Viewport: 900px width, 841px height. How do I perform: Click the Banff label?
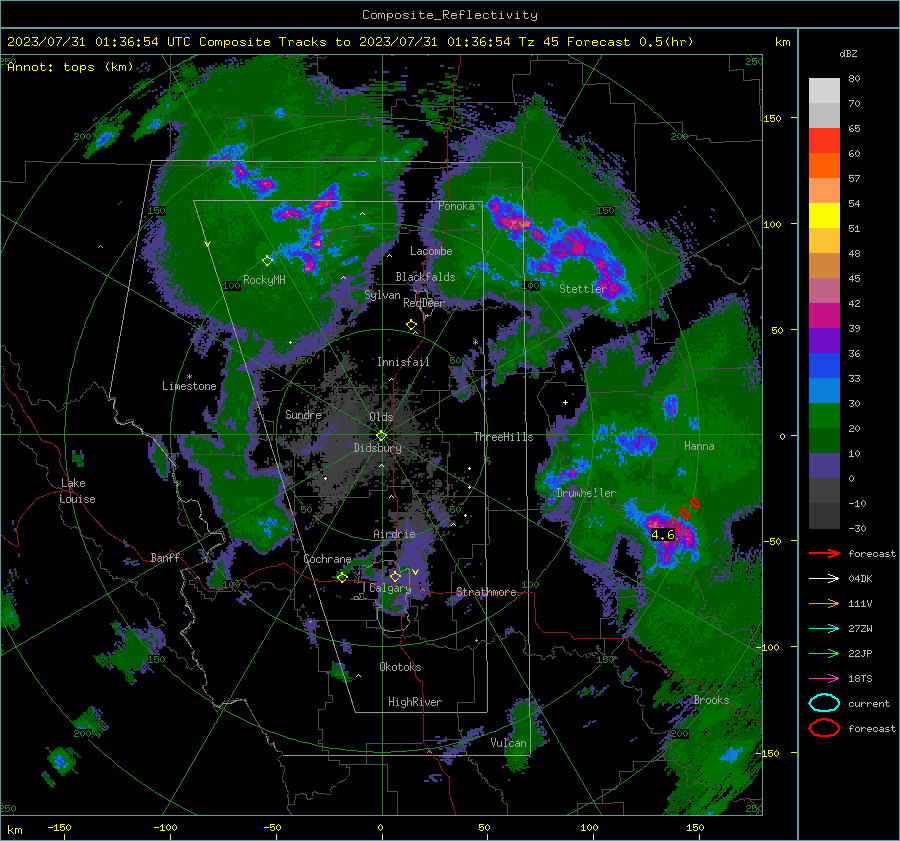[165, 557]
